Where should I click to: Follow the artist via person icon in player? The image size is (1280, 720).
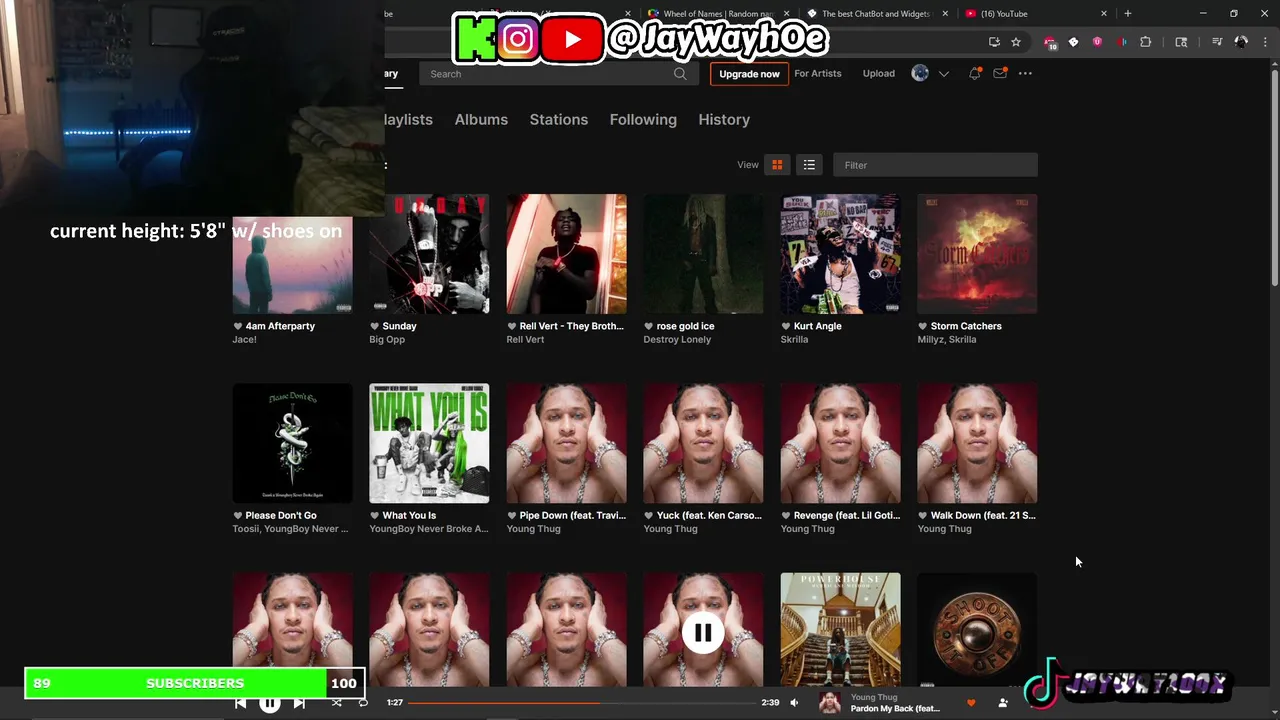coord(1003,703)
